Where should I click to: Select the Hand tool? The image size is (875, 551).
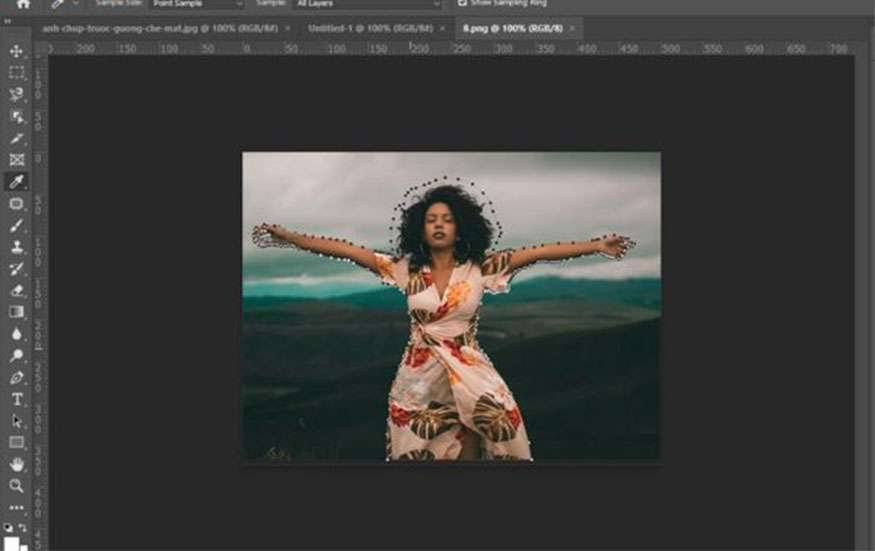click(x=16, y=464)
